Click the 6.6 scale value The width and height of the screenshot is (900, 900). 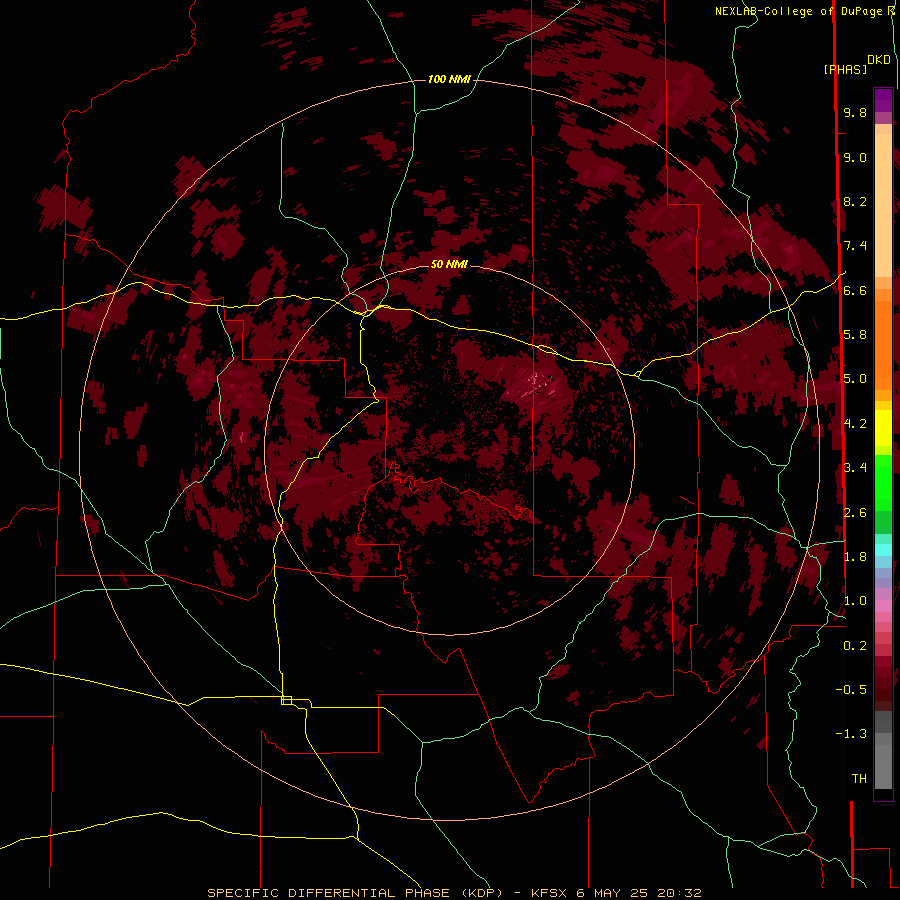(855, 290)
